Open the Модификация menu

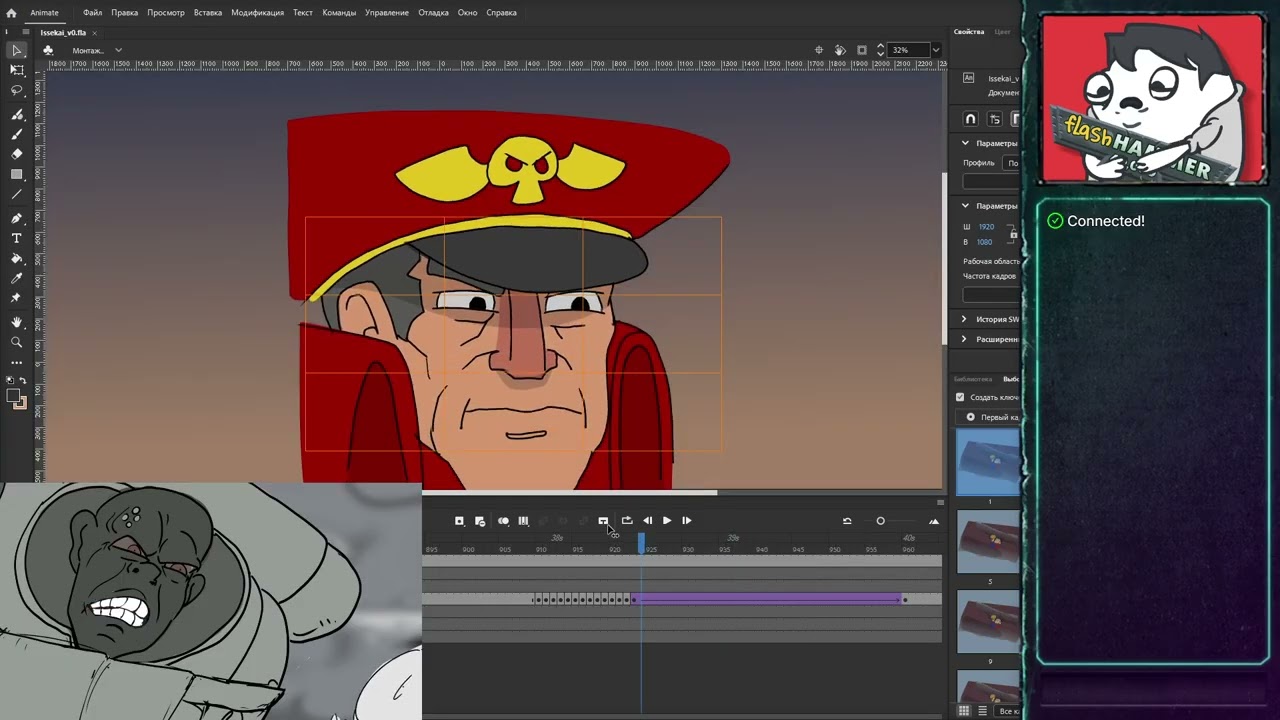pyautogui.click(x=257, y=13)
